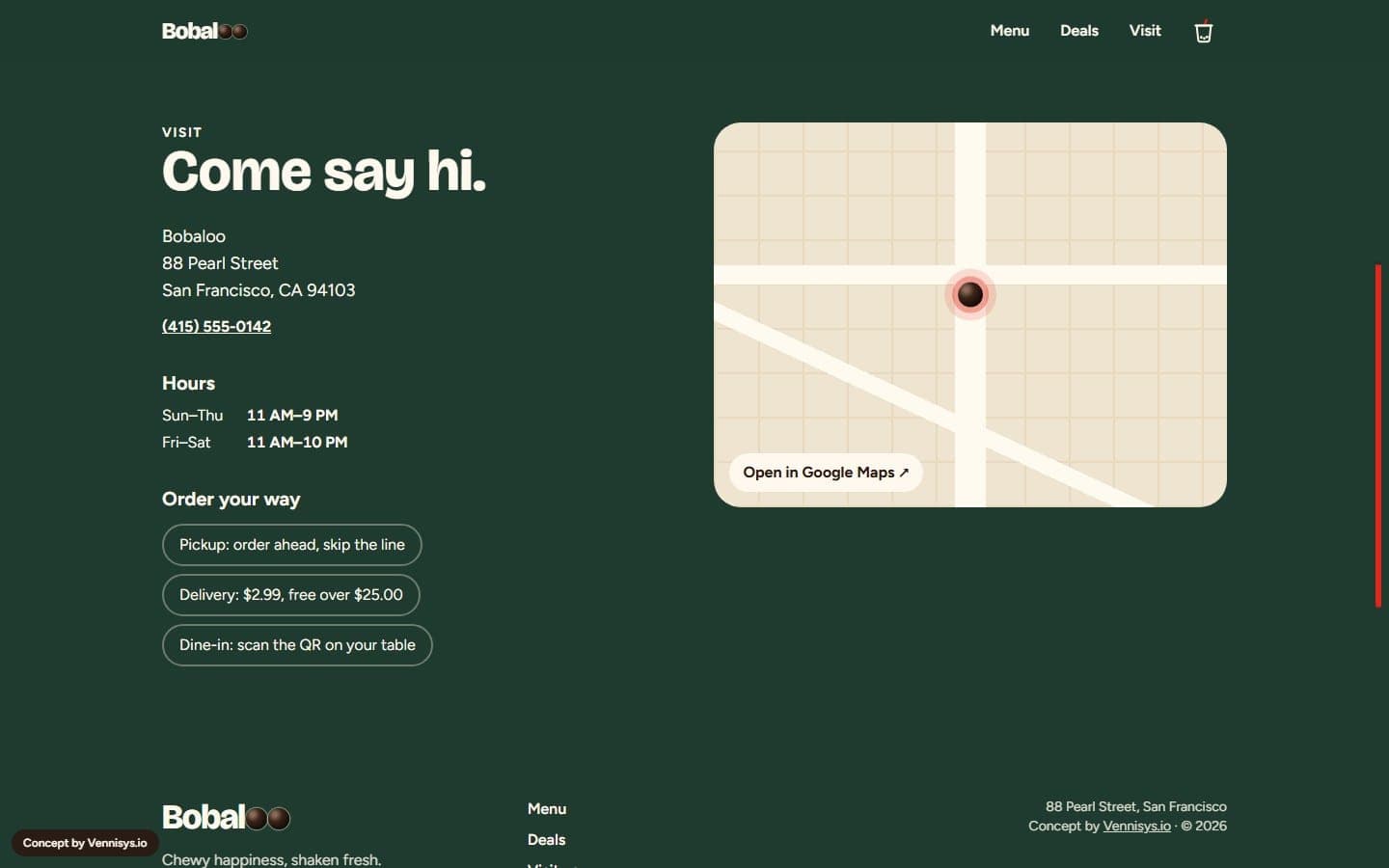
Task: Open the Menu page from header navigation
Action: tap(1010, 31)
